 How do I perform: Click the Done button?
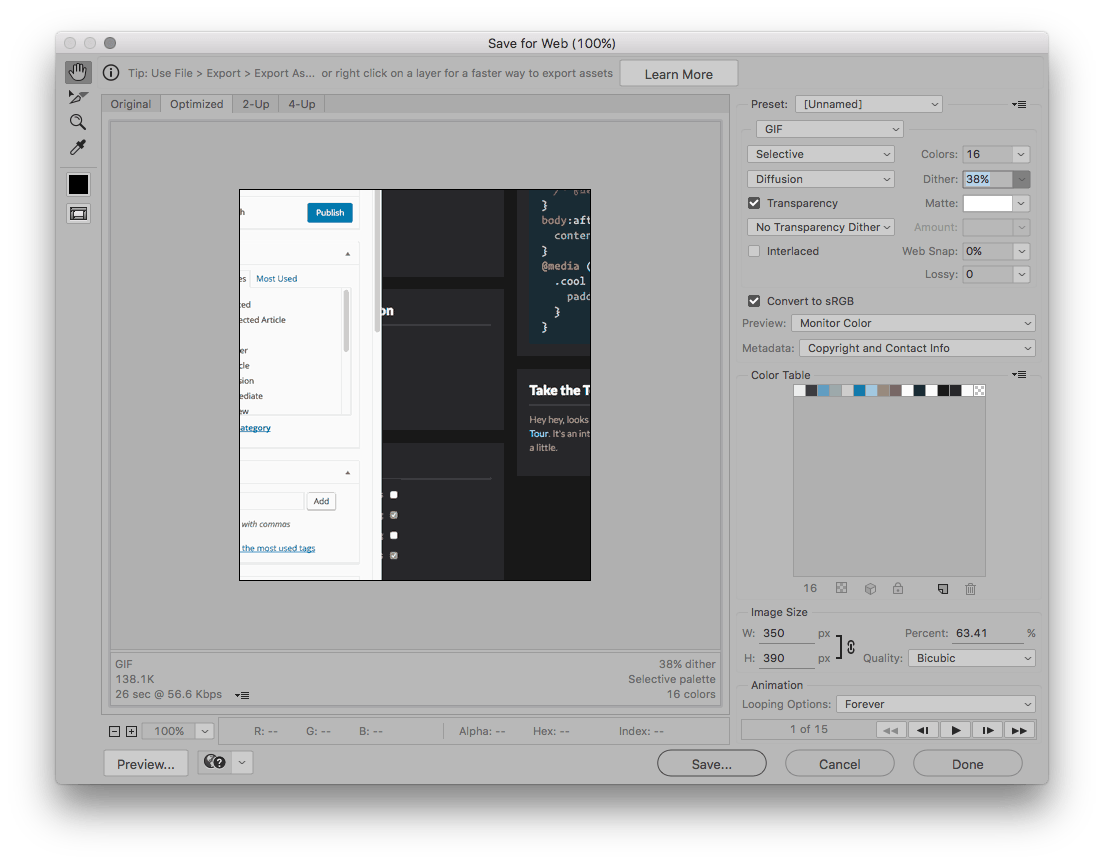(x=968, y=764)
